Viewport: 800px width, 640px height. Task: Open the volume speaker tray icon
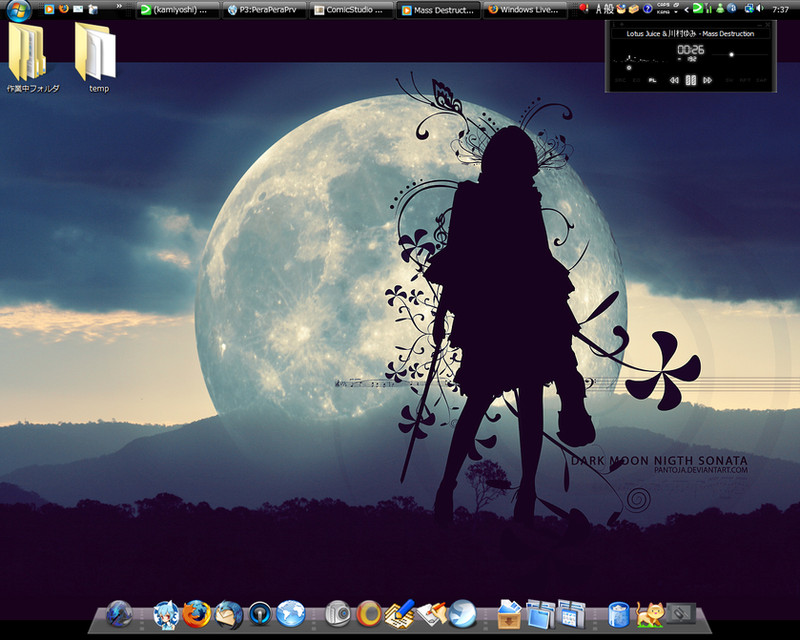(x=760, y=8)
